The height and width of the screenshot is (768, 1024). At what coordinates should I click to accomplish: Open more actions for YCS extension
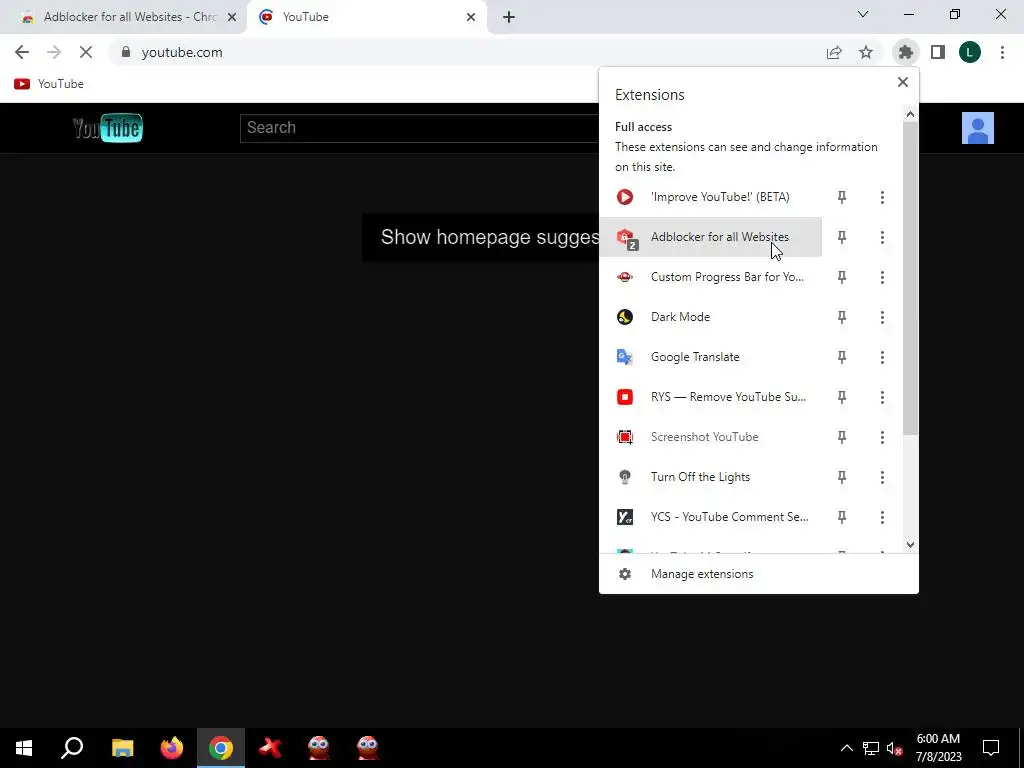coord(882,517)
